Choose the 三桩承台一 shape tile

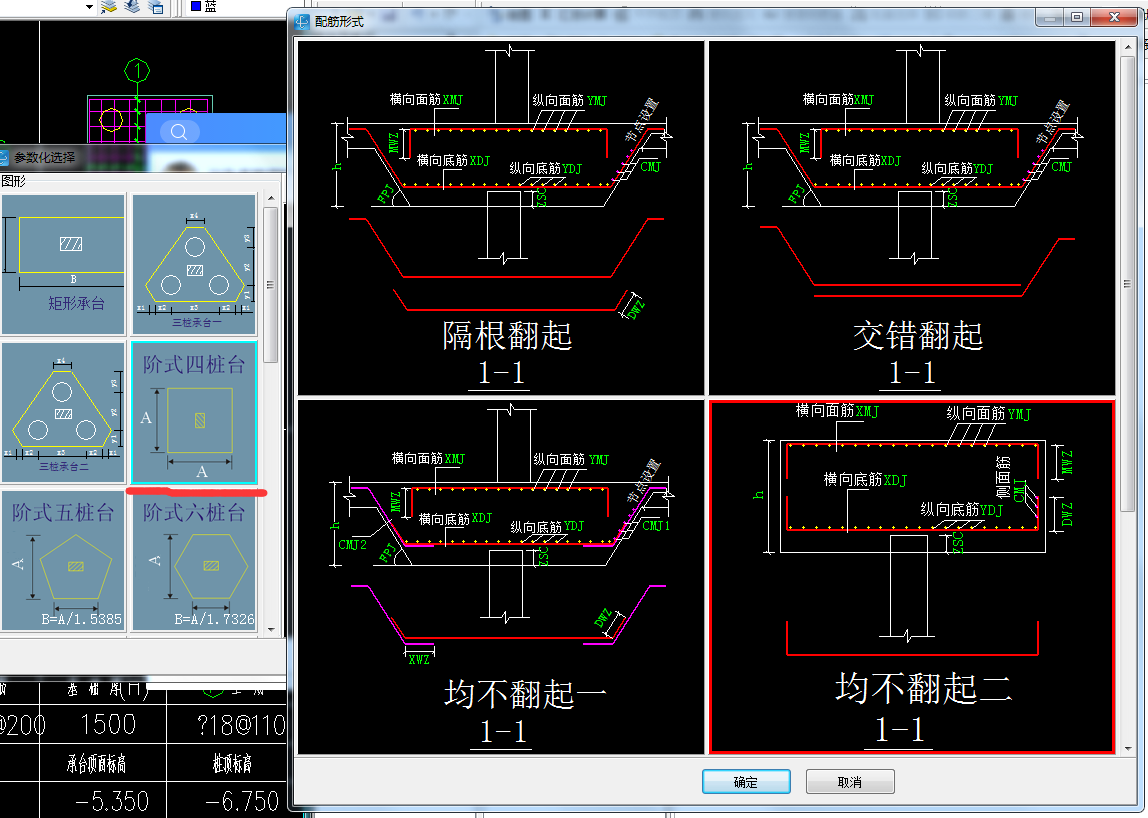tap(194, 264)
